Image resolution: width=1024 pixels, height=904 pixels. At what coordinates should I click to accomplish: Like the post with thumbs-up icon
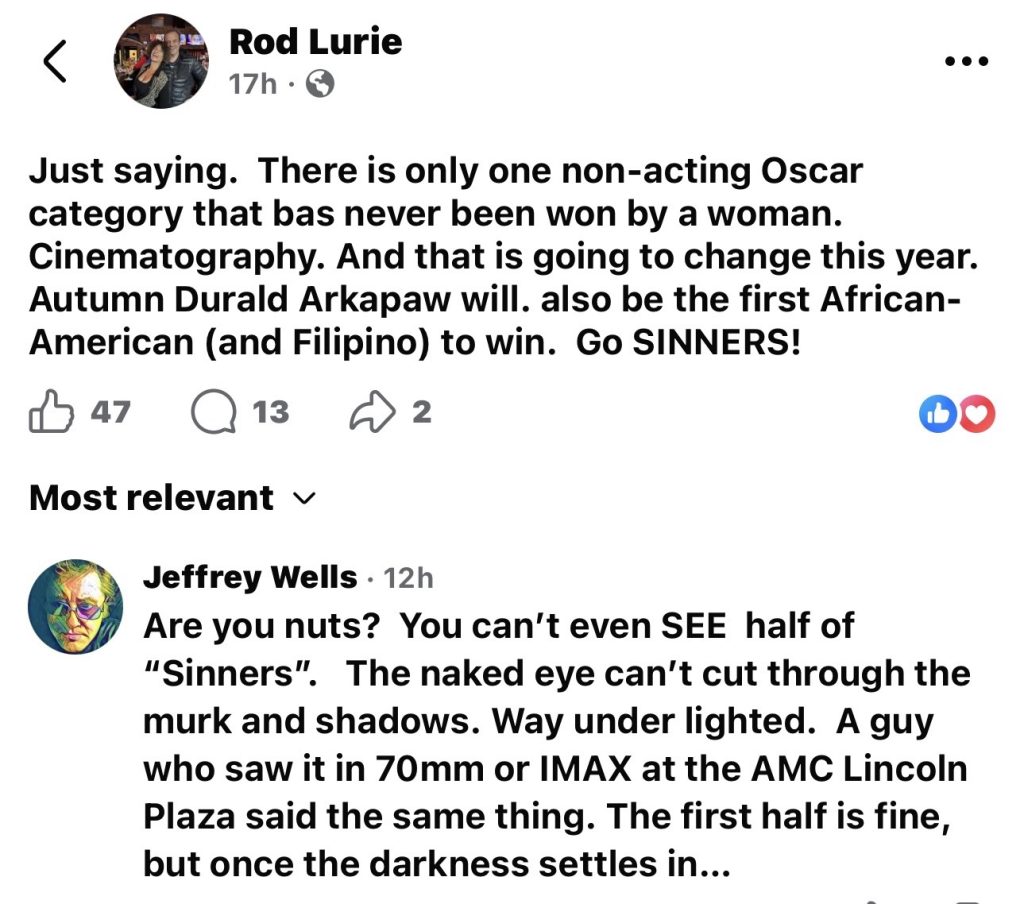[53, 412]
